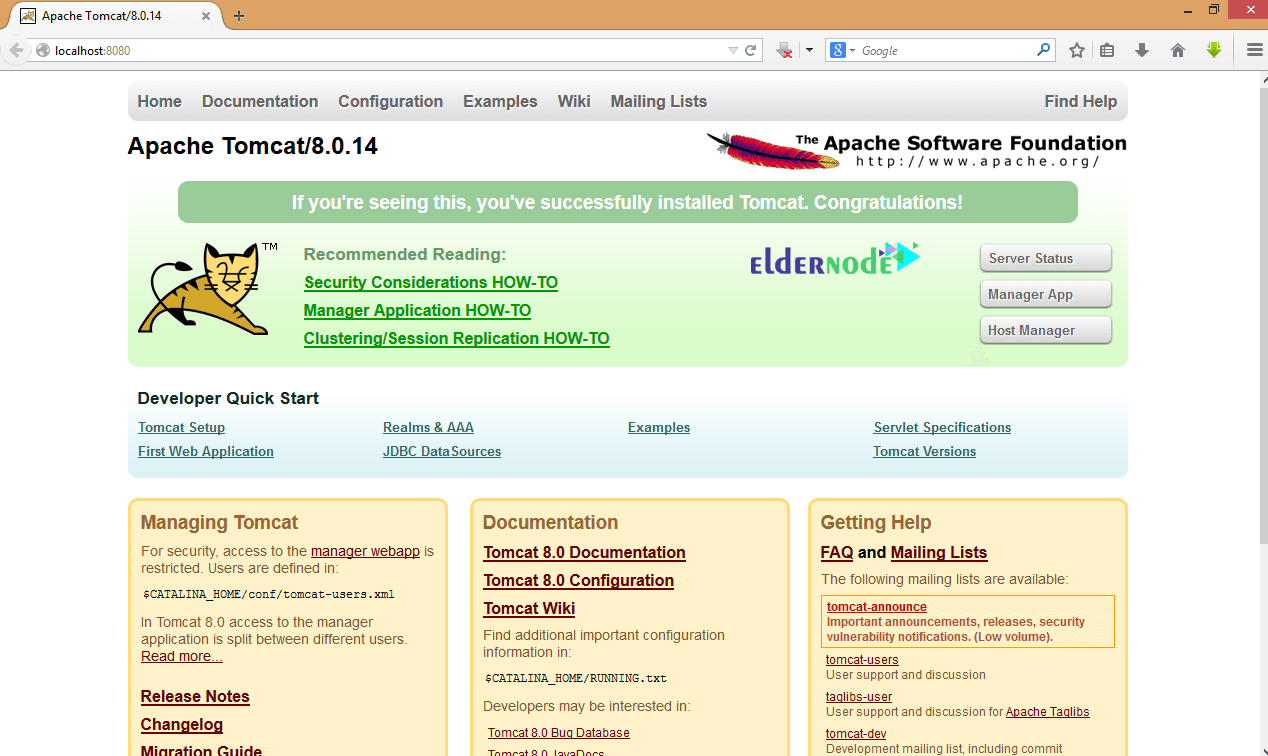Screen dimensions: 1268x756
Task: Open the dropdown beside the addon icon
Action: (809, 50)
